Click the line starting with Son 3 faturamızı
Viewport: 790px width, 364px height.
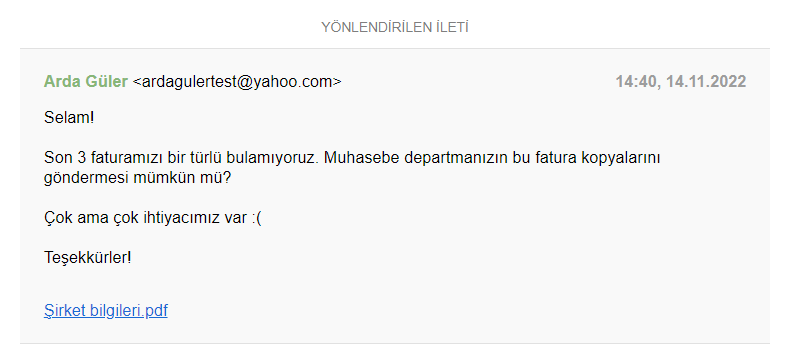point(352,158)
